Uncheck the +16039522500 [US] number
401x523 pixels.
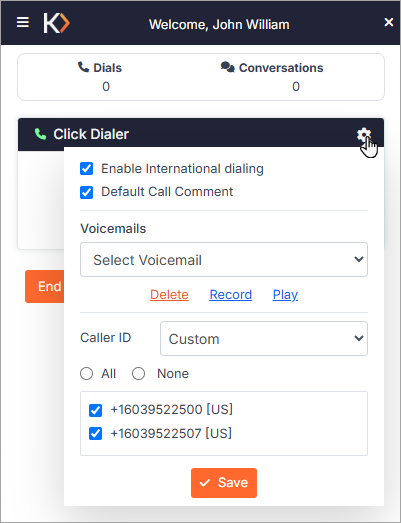(95, 410)
